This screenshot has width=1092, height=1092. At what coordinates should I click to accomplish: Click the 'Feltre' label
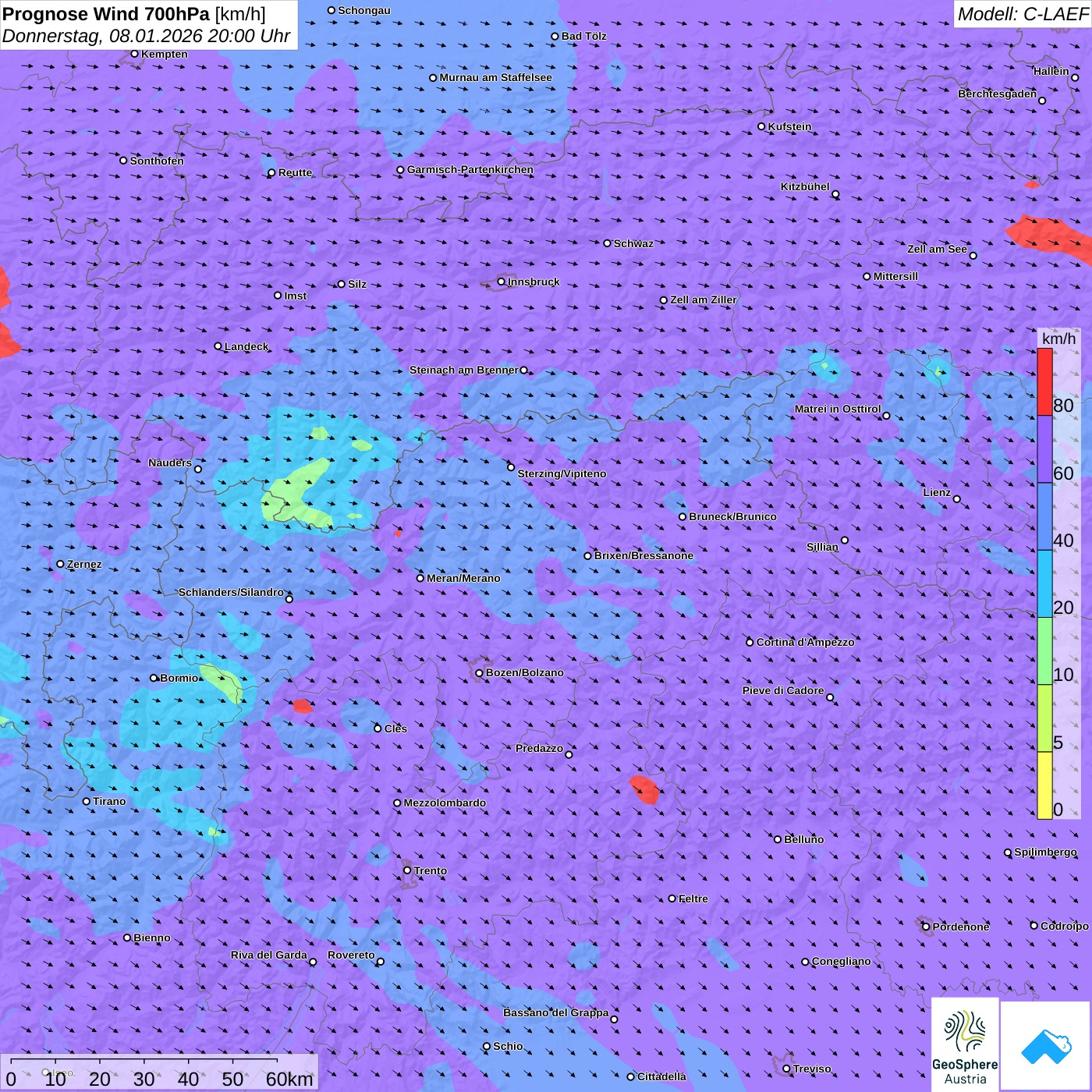[x=693, y=899]
